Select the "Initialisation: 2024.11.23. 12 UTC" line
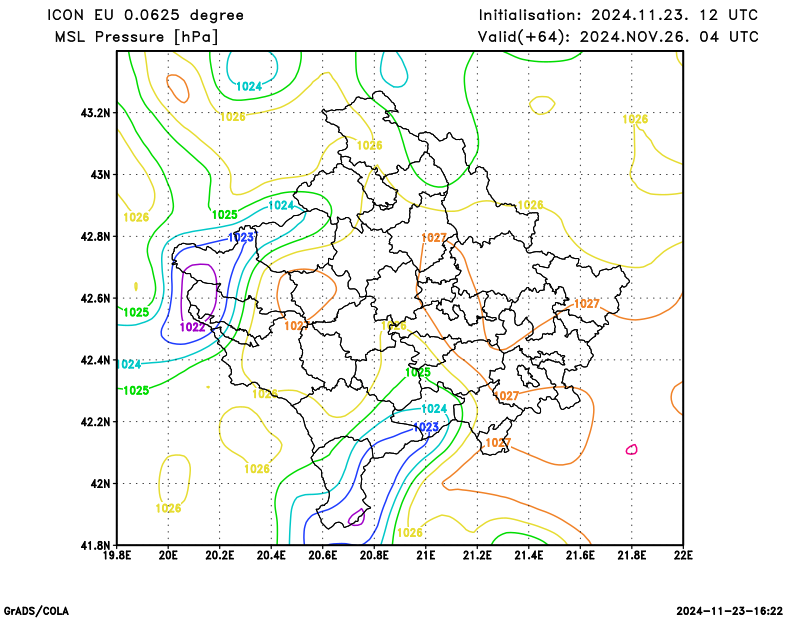Screen dimensions: 800x618 pyautogui.click(x=618, y=15)
